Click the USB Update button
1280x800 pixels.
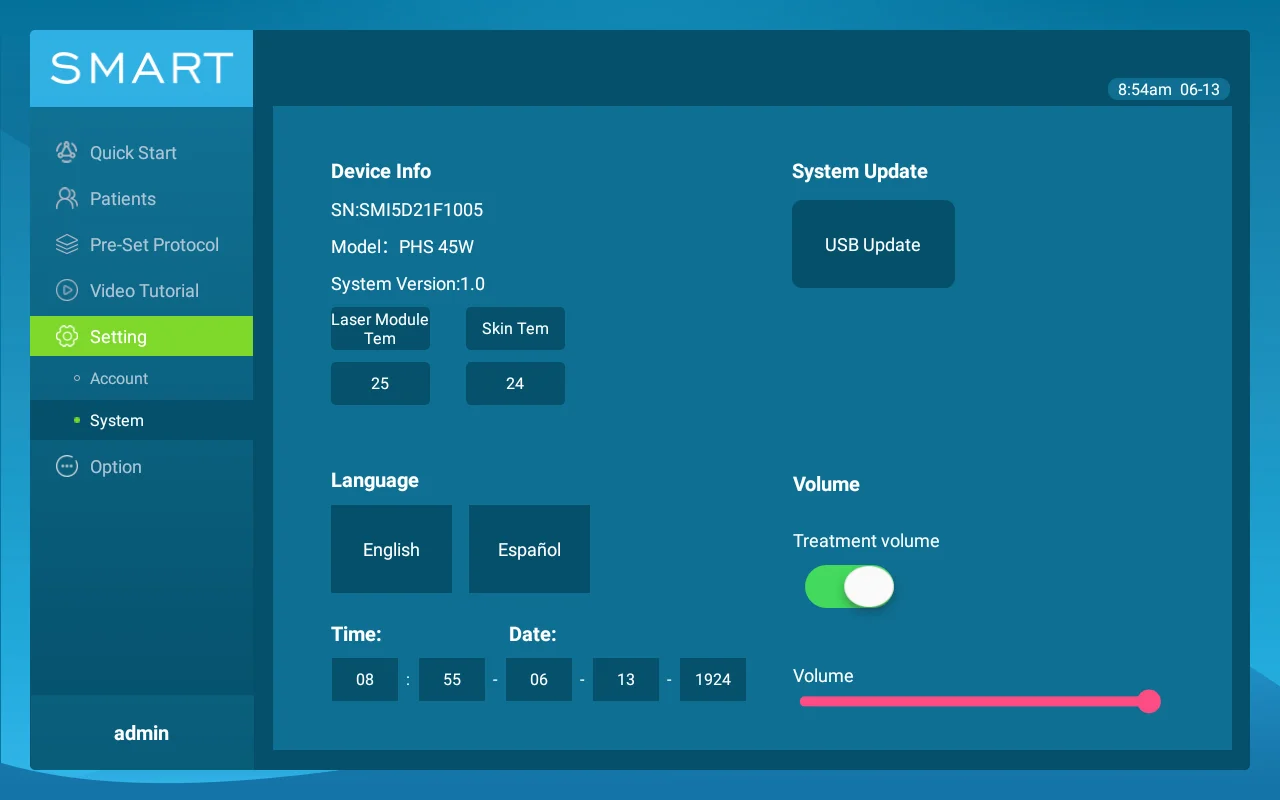point(873,244)
